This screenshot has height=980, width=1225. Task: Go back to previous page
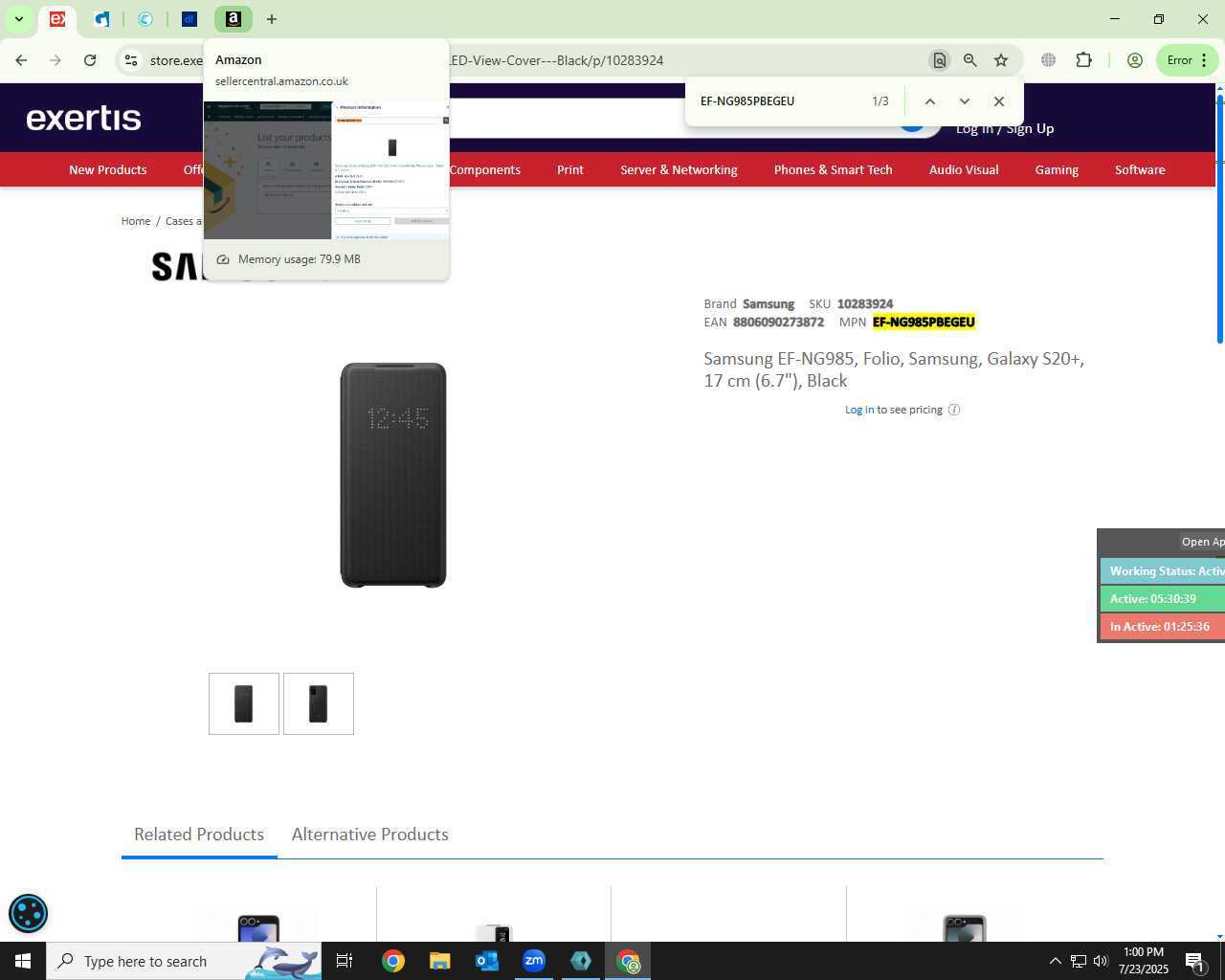(21, 60)
